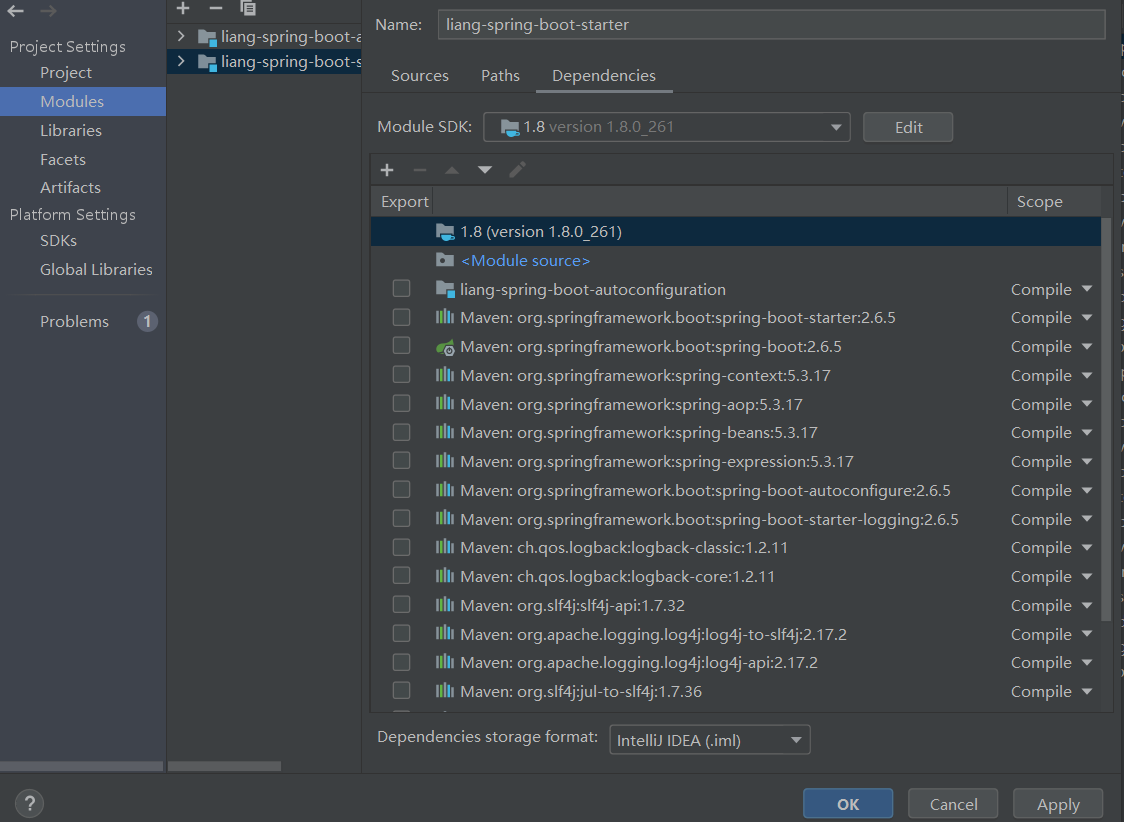
Task: Click the Problems count badge
Action: click(x=147, y=321)
